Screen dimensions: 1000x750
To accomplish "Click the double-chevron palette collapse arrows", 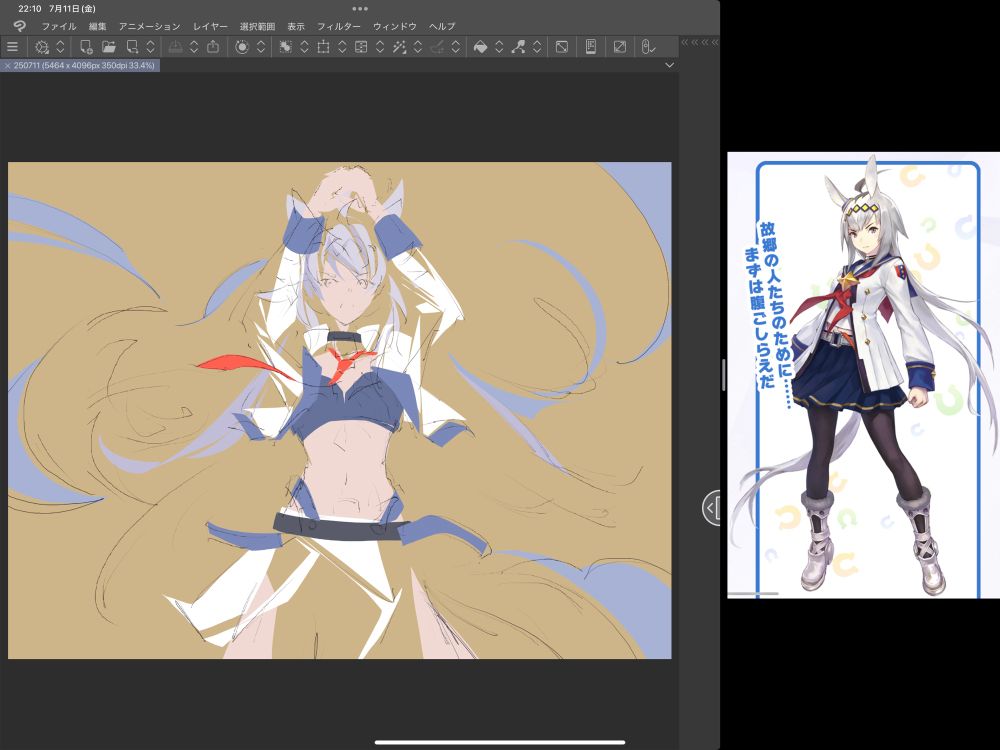I will 700,42.
